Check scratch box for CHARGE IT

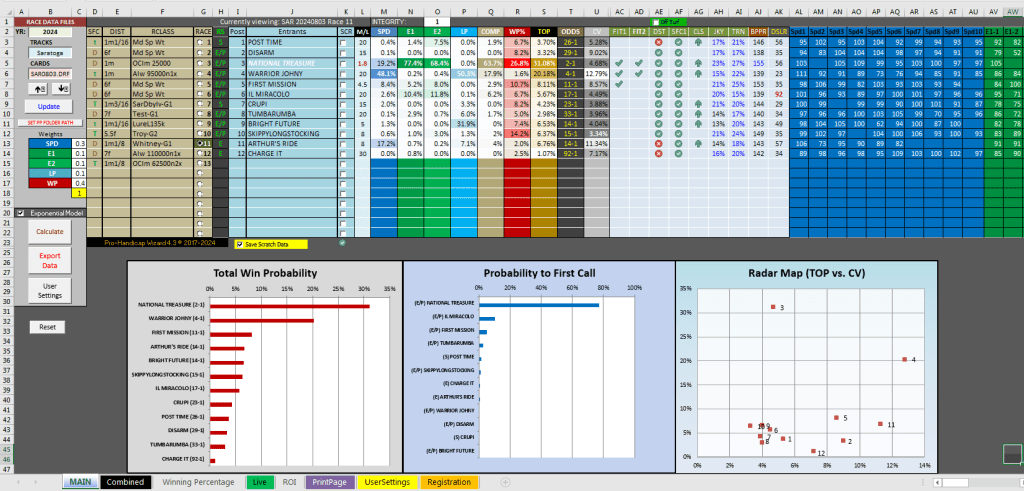tap(345, 153)
